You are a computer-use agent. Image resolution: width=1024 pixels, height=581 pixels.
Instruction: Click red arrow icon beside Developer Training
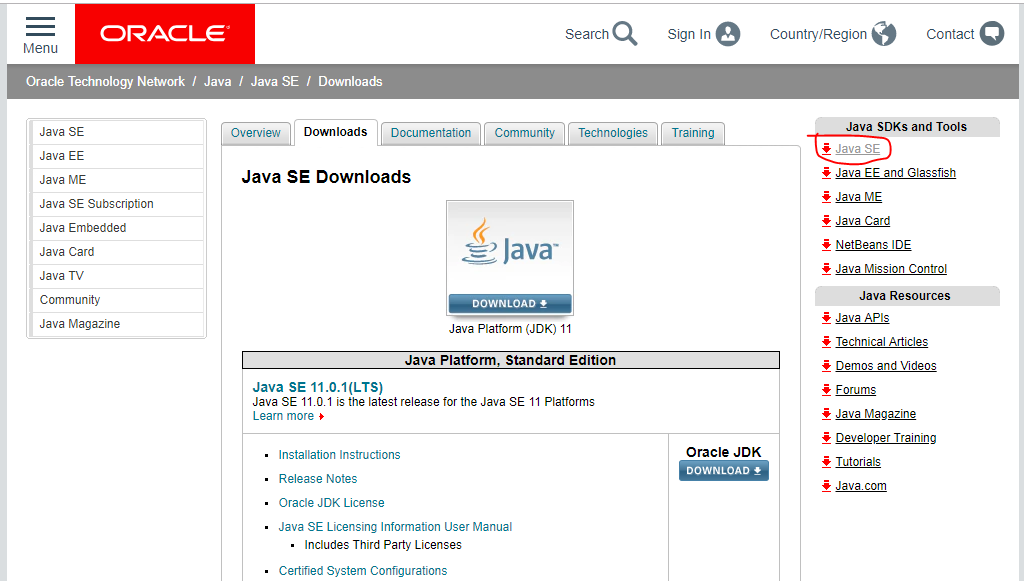[826, 438]
